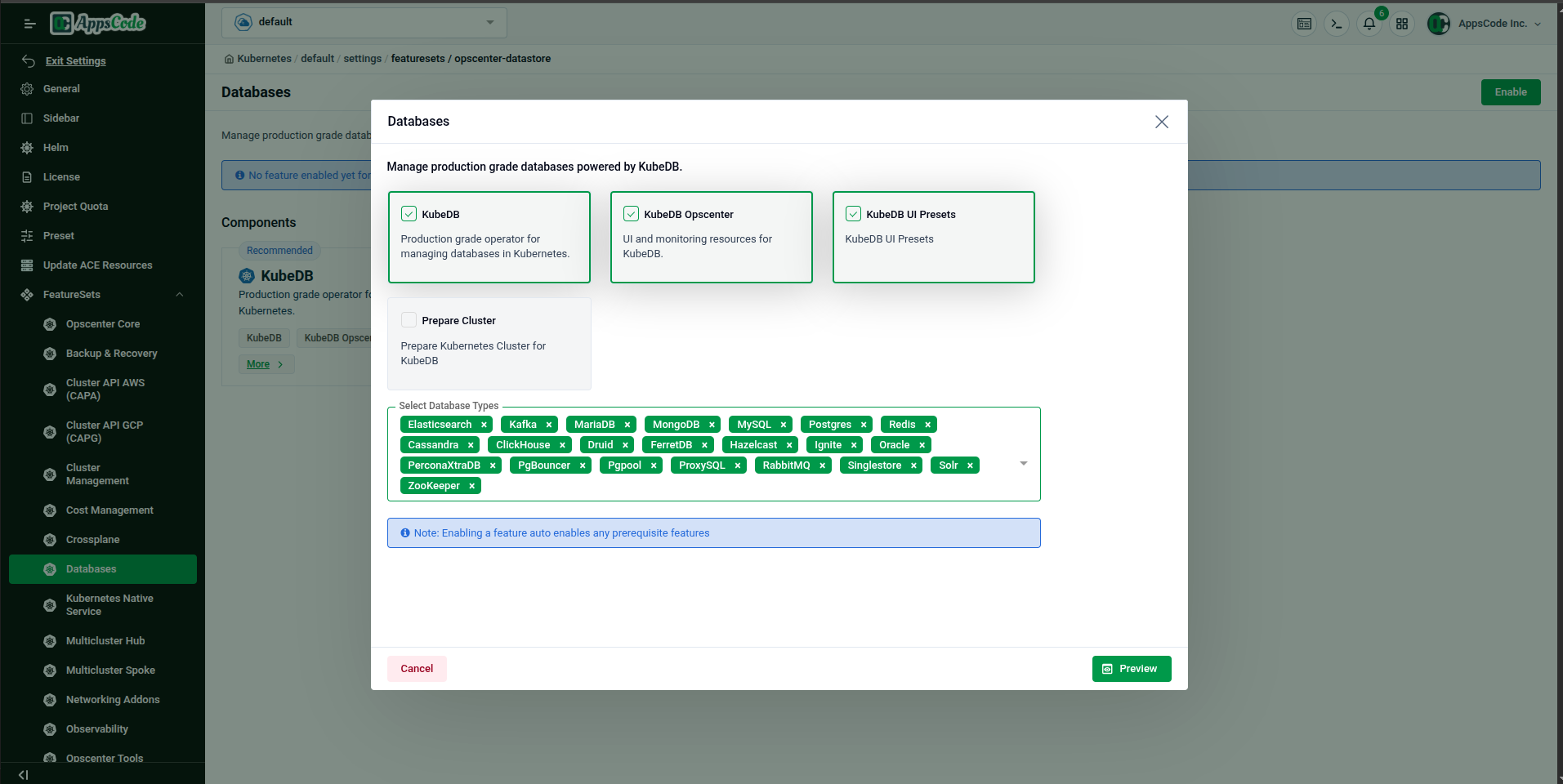The height and width of the screenshot is (784, 1563).
Task: Click the news feed icon near top right
Action: pos(1304,24)
